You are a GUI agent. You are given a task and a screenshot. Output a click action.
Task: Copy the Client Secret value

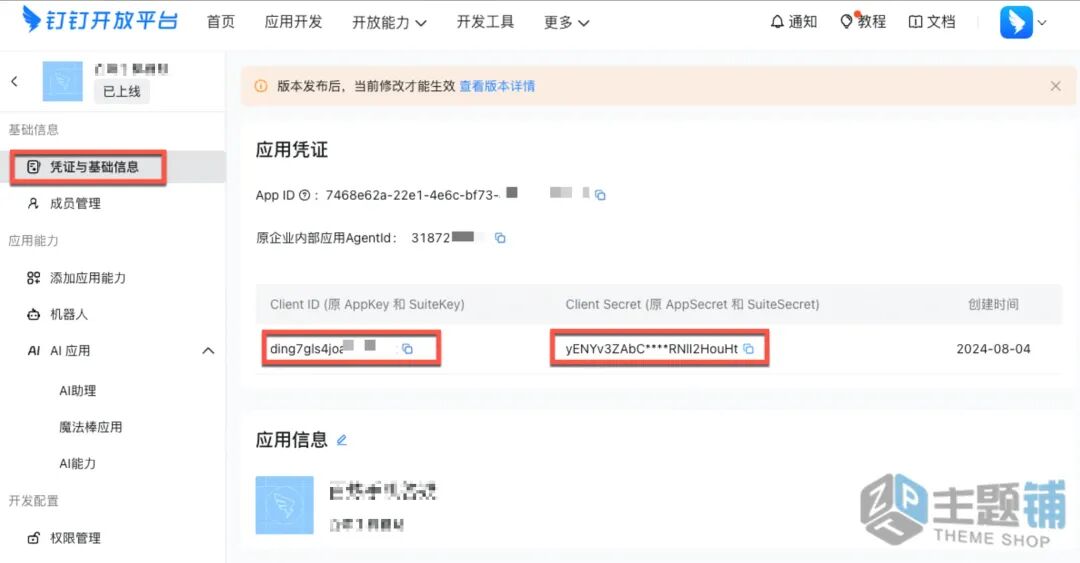pyautogui.click(x=749, y=349)
